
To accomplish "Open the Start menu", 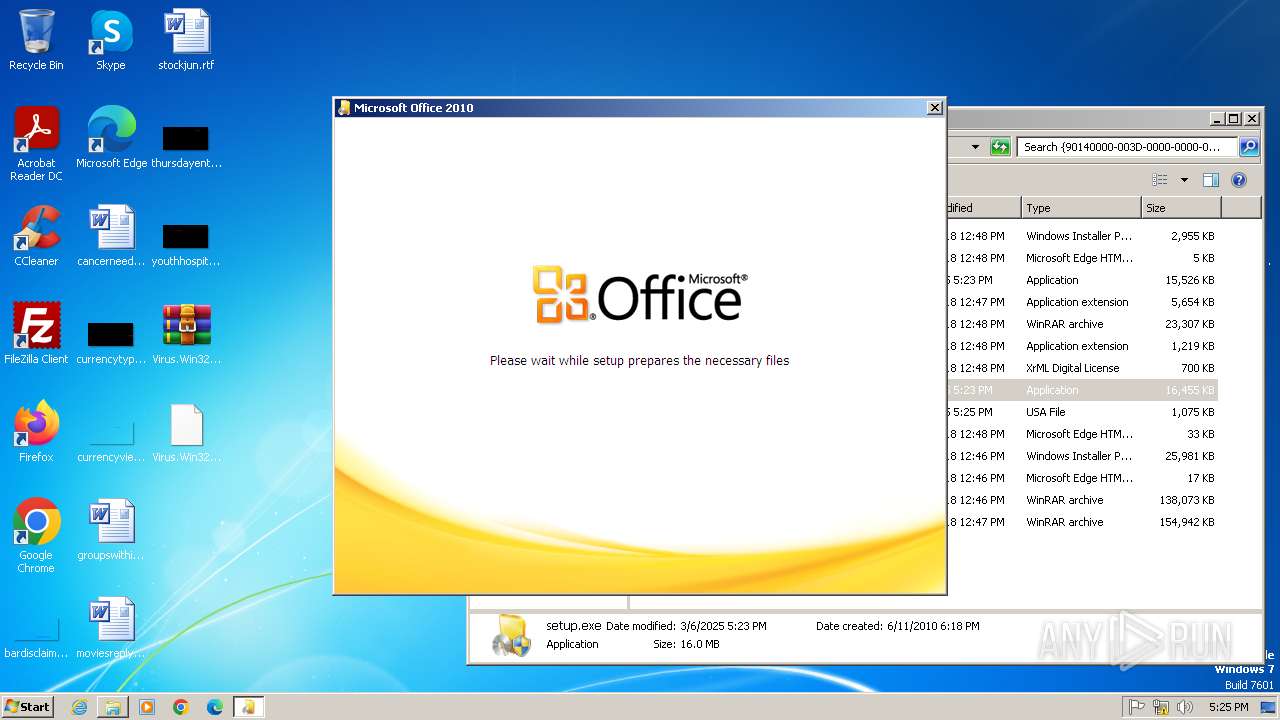I will 28,707.
